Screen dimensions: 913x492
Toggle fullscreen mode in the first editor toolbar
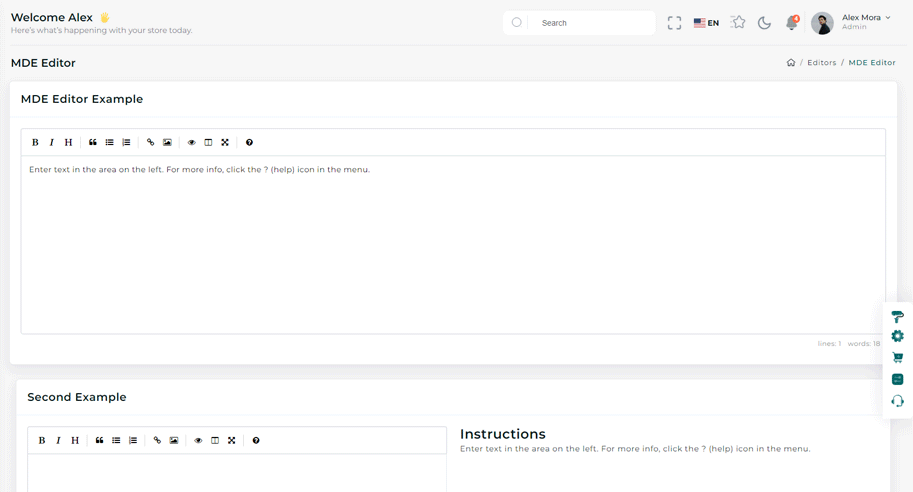pyautogui.click(x=225, y=143)
